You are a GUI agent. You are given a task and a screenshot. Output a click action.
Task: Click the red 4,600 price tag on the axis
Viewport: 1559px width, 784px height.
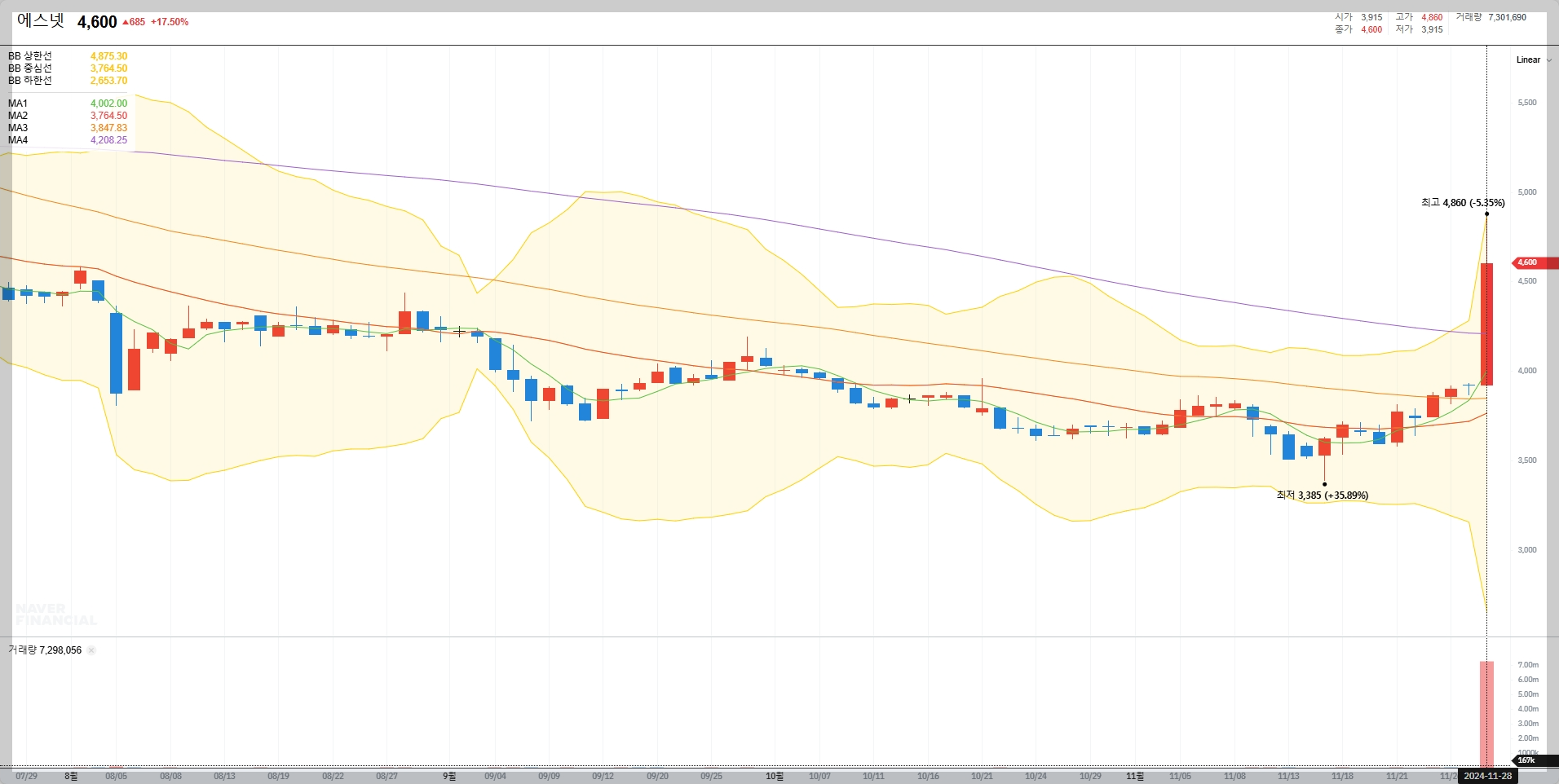(x=1535, y=262)
